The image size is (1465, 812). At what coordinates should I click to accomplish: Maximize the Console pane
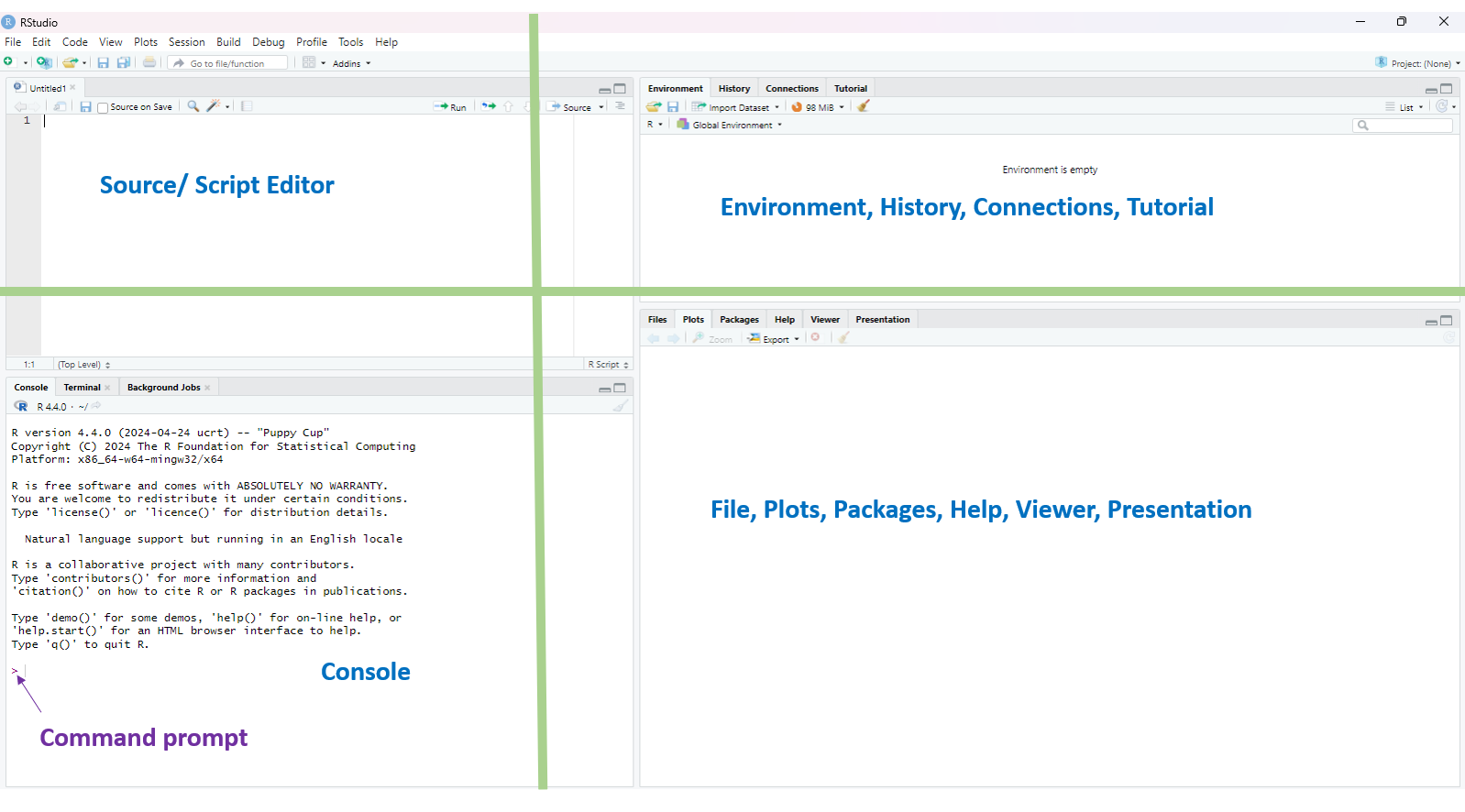pyautogui.click(x=620, y=388)
